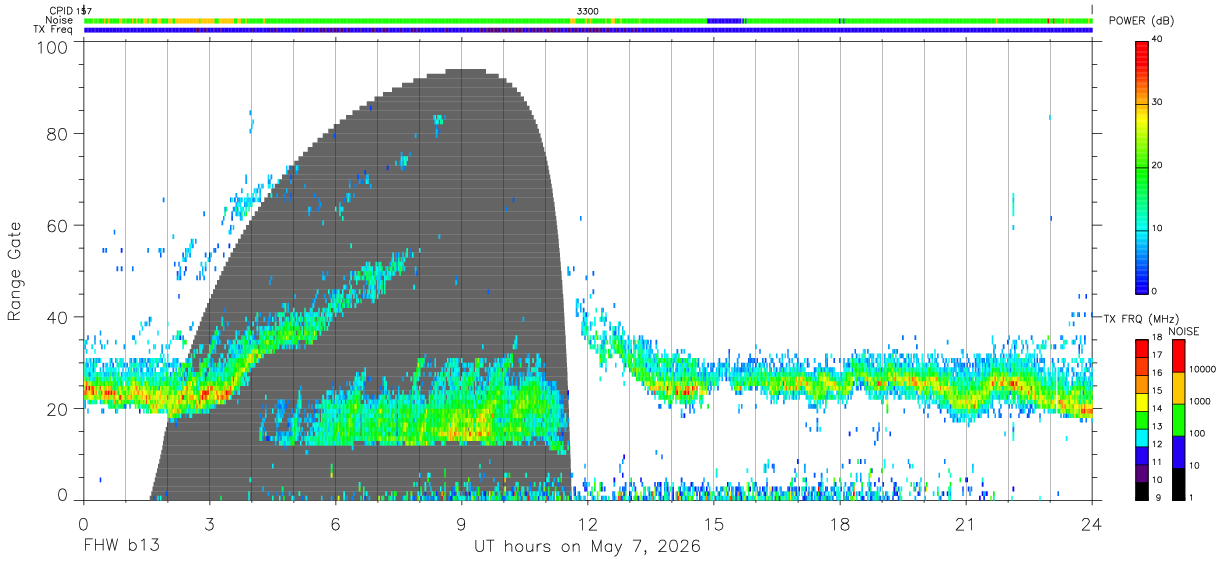Viewport: 1228px width, 567px height.
Task: Click UT hour tick 12
Action: [587, 523]
